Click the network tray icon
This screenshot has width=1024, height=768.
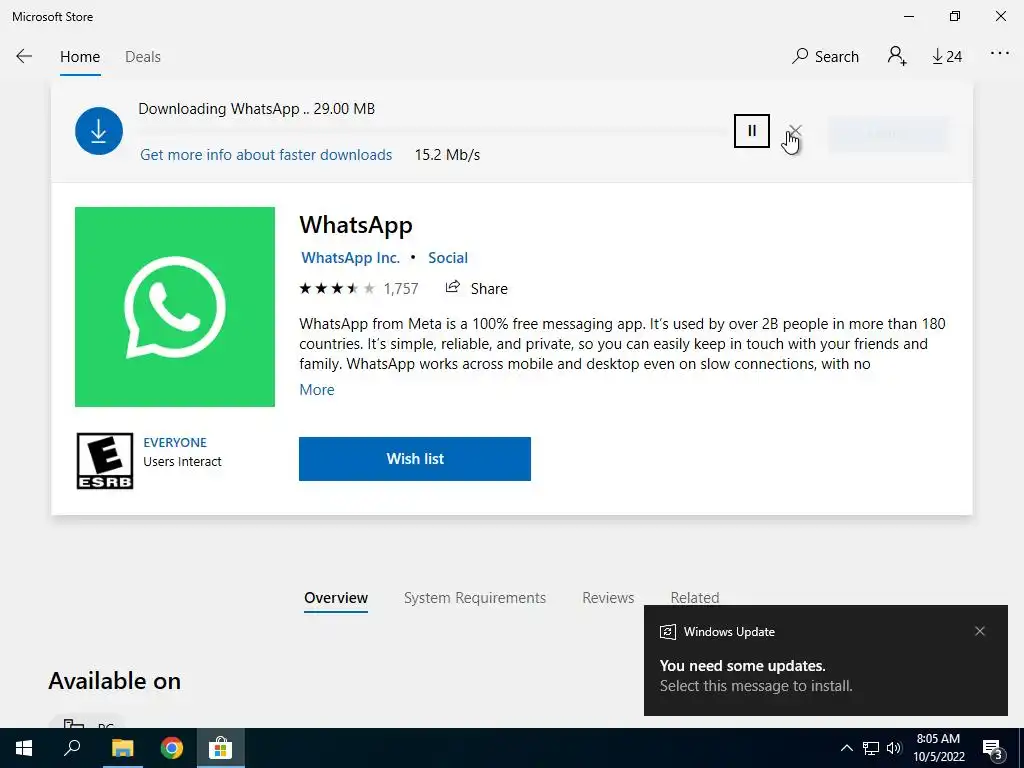click(871, 748)
